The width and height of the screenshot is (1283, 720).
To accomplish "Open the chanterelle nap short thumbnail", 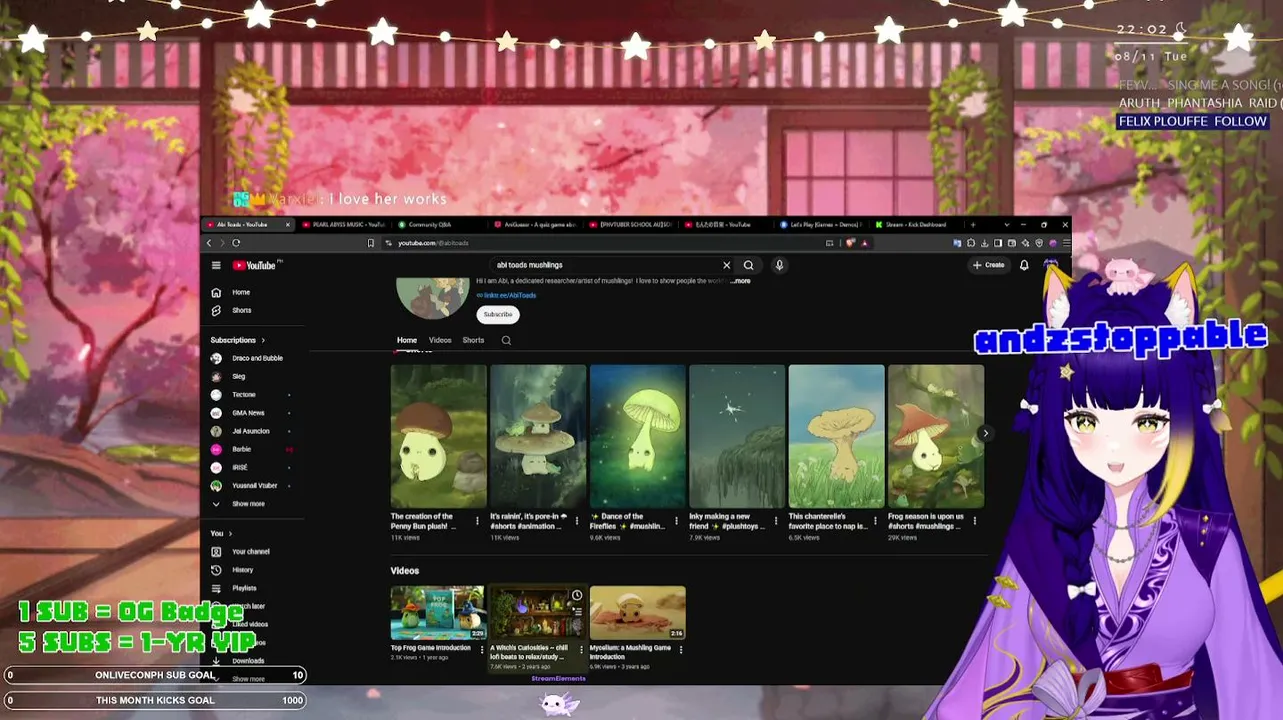I will point(836,436).
